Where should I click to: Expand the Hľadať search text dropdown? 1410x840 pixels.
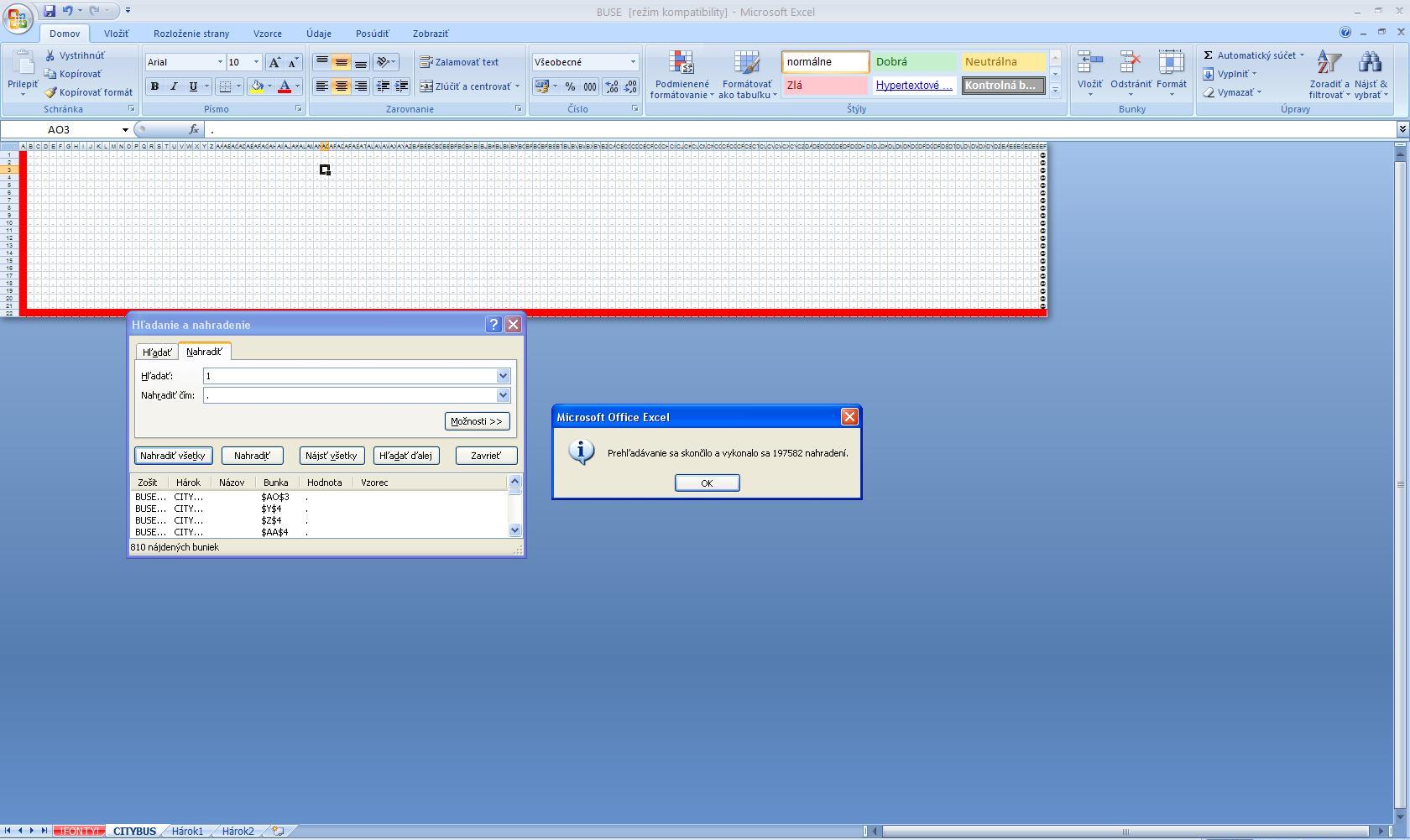click(x=503, y=376)
